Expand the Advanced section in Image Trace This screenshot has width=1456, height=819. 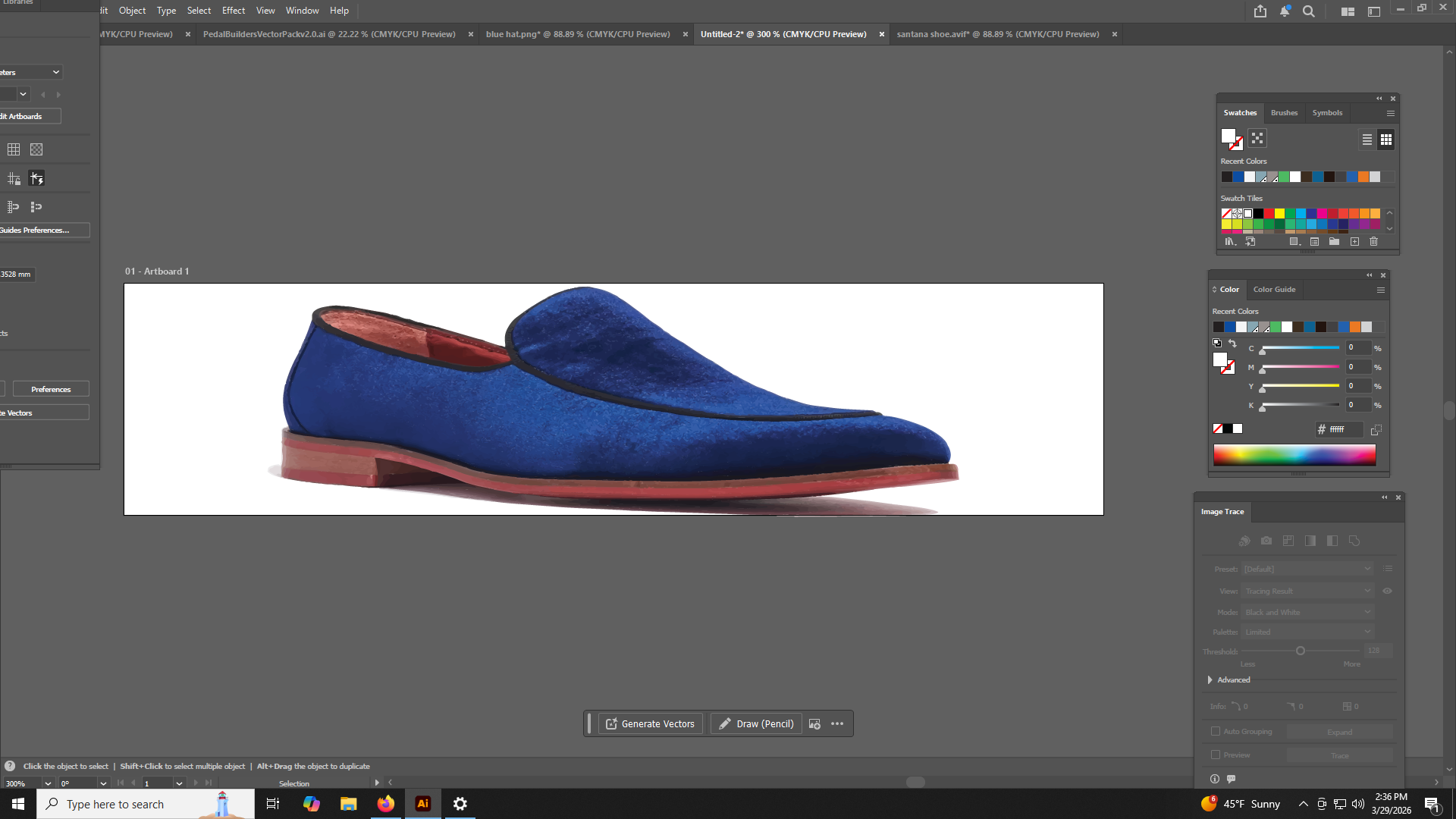(1210, 679)
